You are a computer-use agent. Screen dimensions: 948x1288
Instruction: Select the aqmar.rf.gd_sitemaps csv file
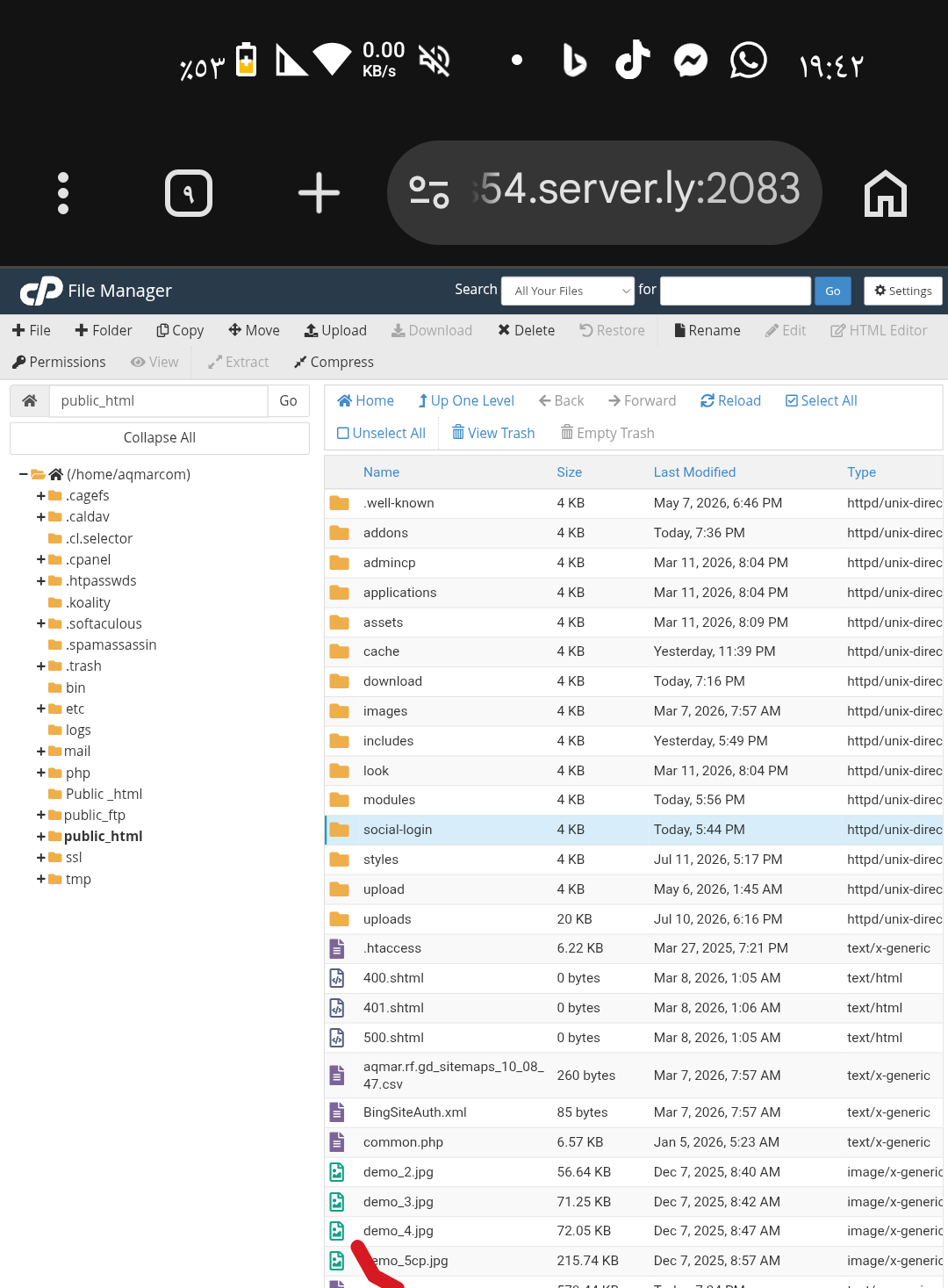click(634, 1076)
